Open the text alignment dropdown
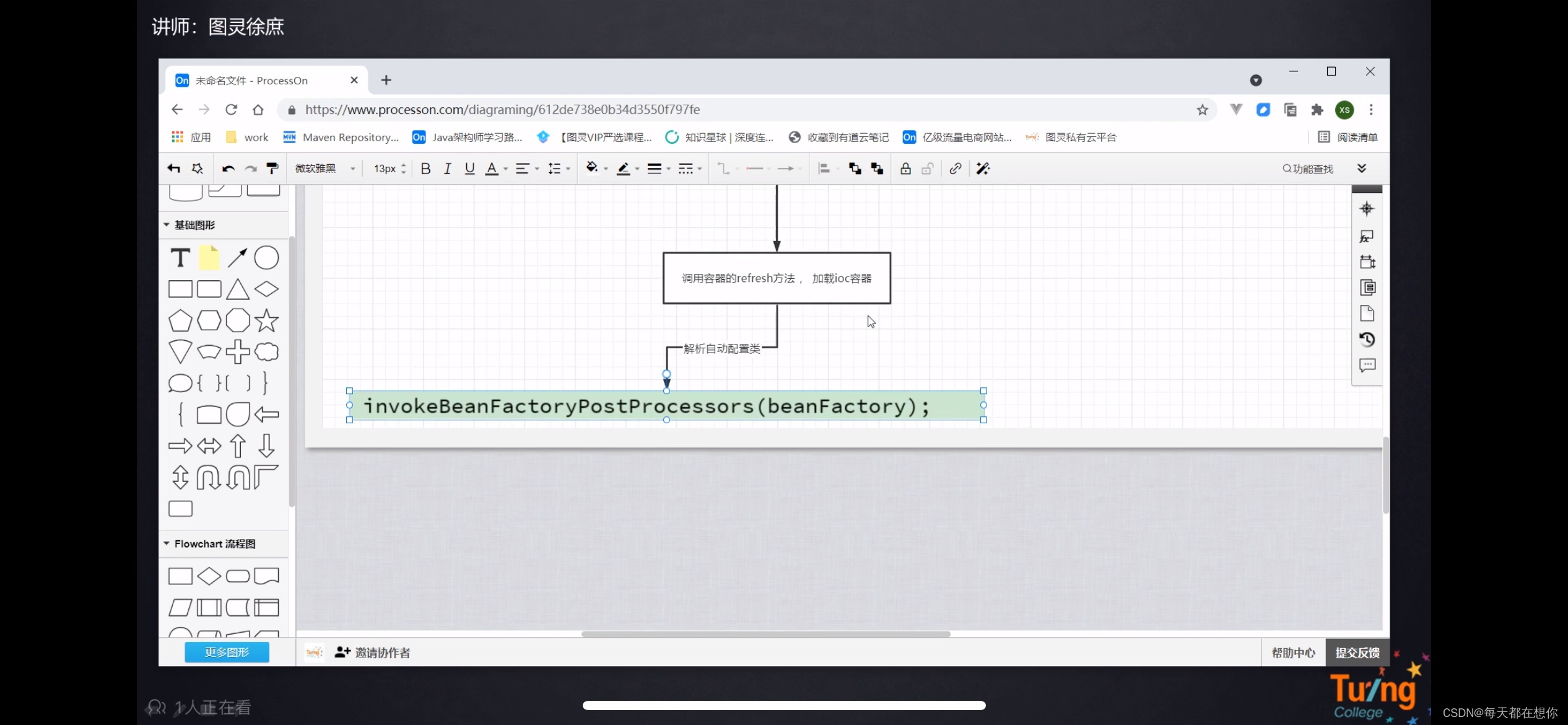The image size is (1568, 725). (527, 169)
